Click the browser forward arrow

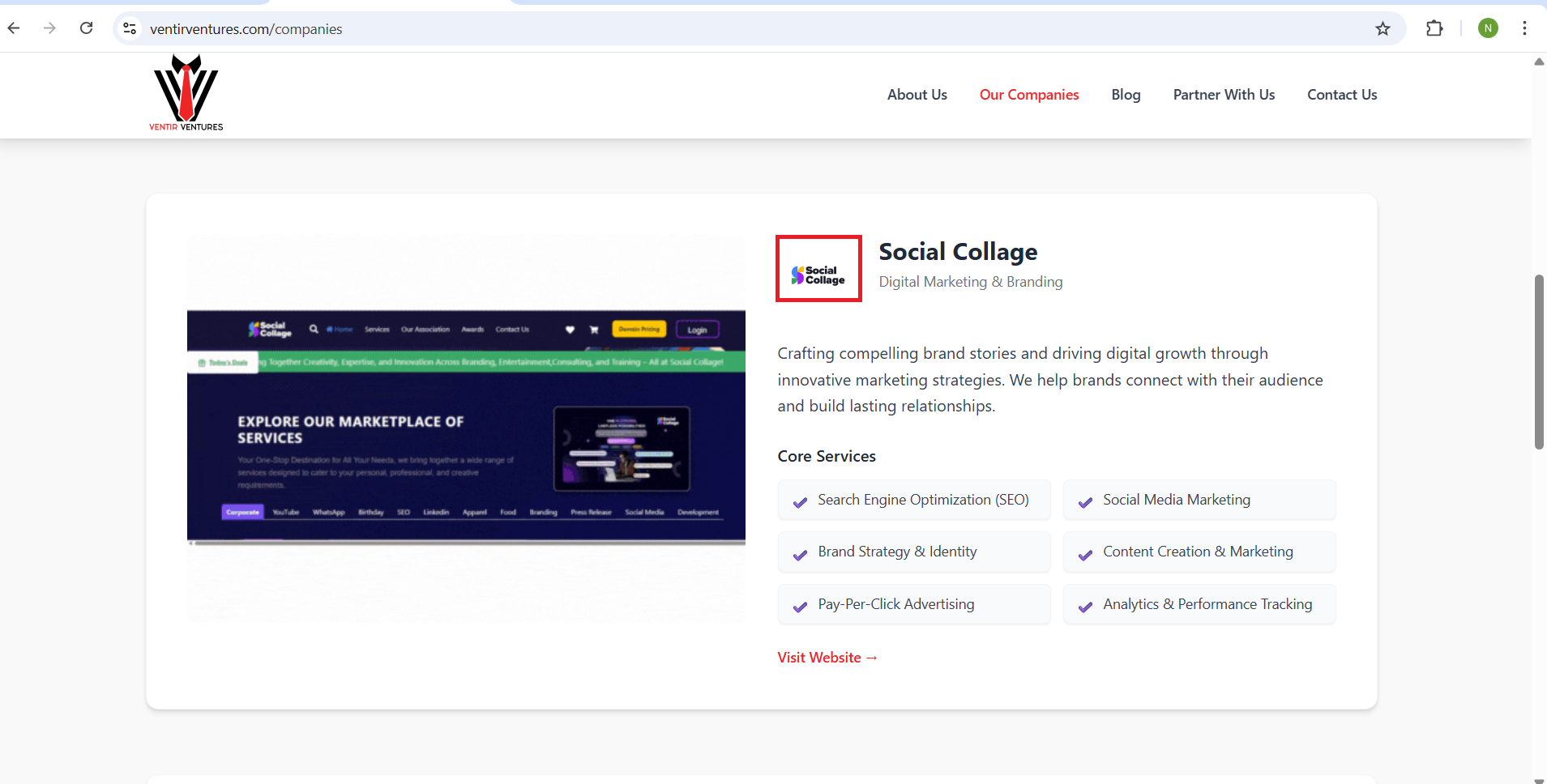49,28
